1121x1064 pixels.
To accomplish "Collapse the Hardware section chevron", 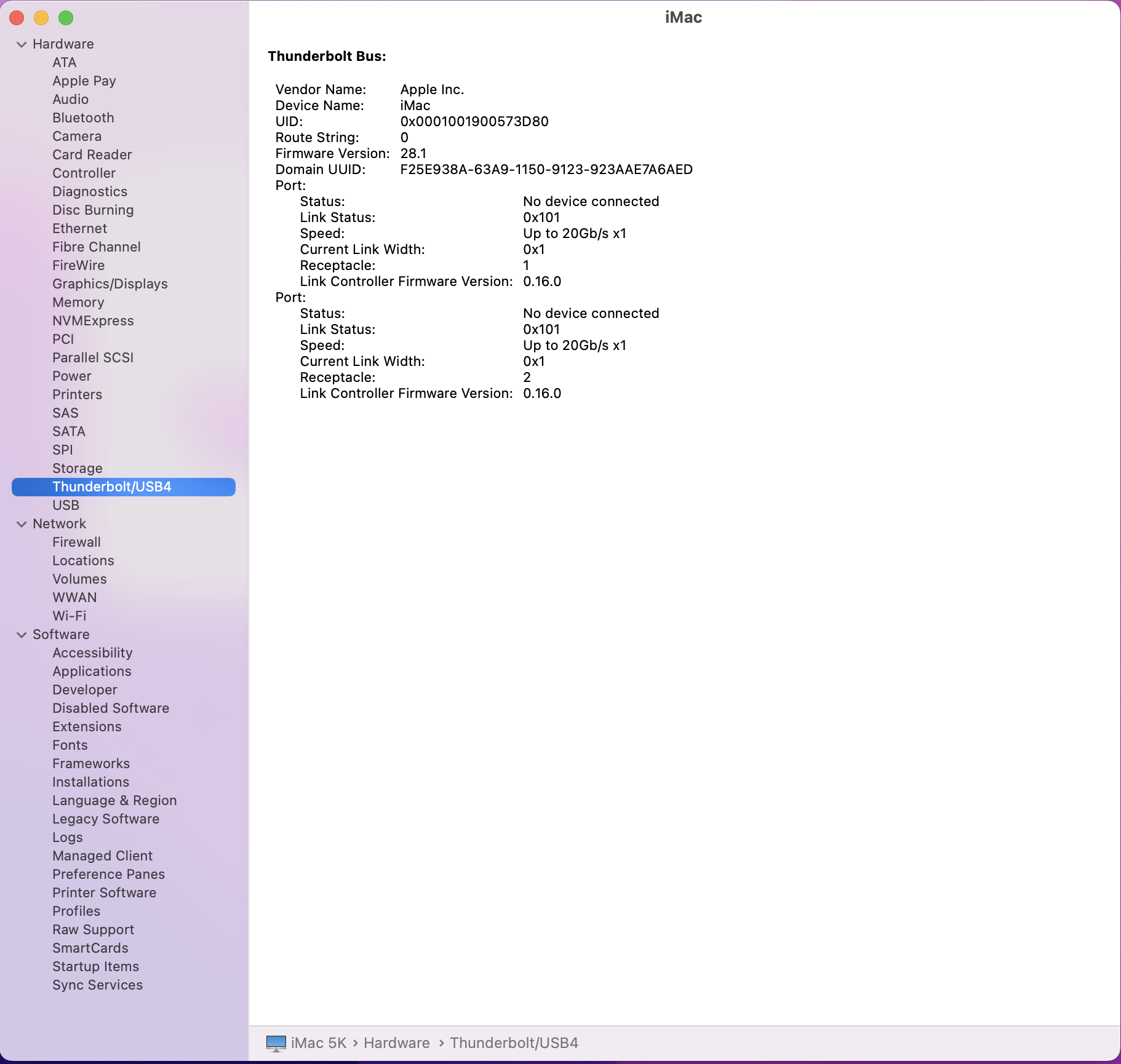I will [x=22, y=44].
